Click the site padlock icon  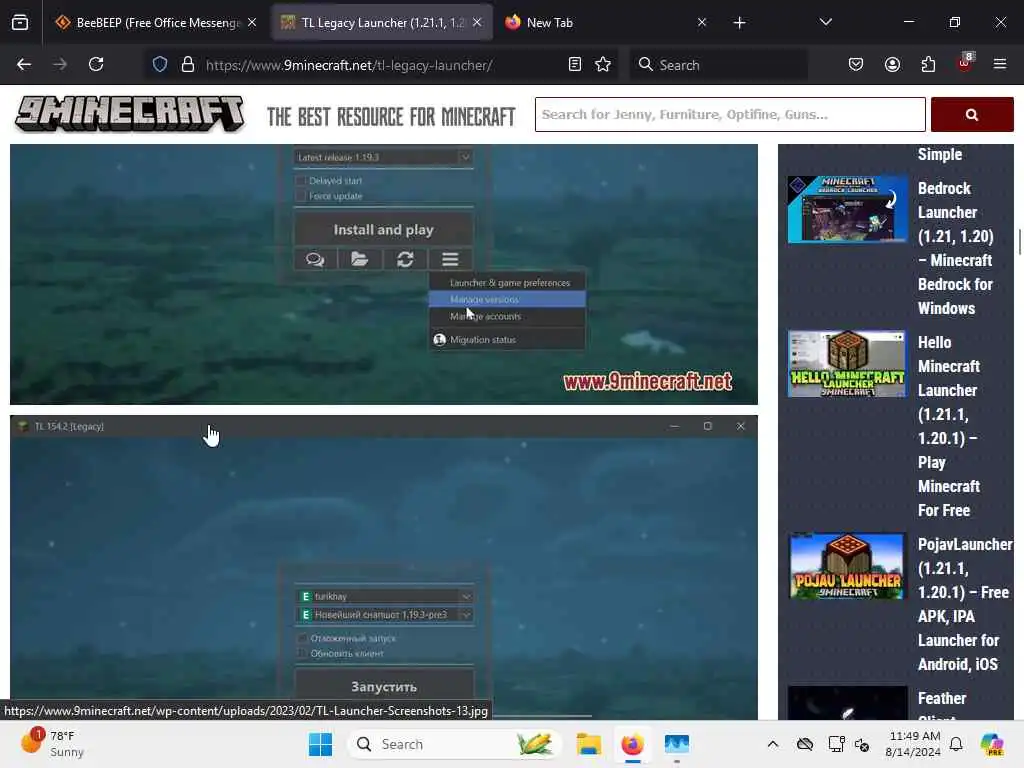pyautogui.click(x=188, y=65)
